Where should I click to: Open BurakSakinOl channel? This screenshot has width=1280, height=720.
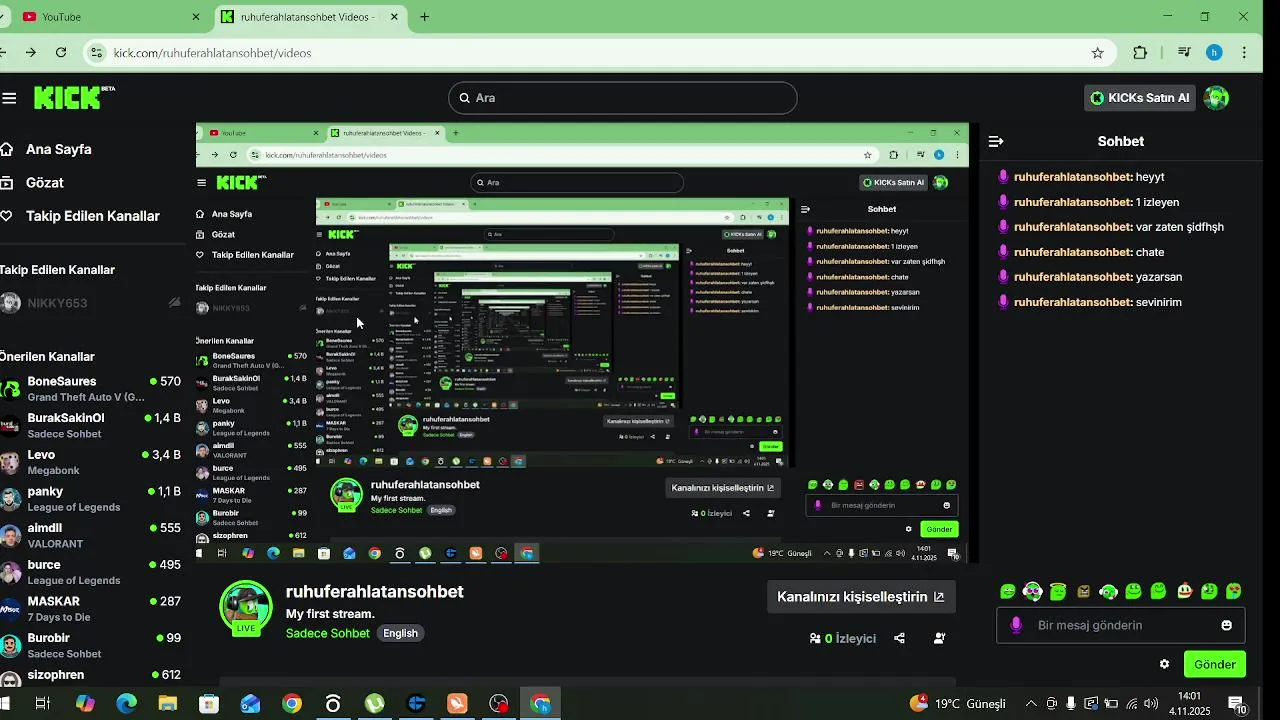point(92,425)
